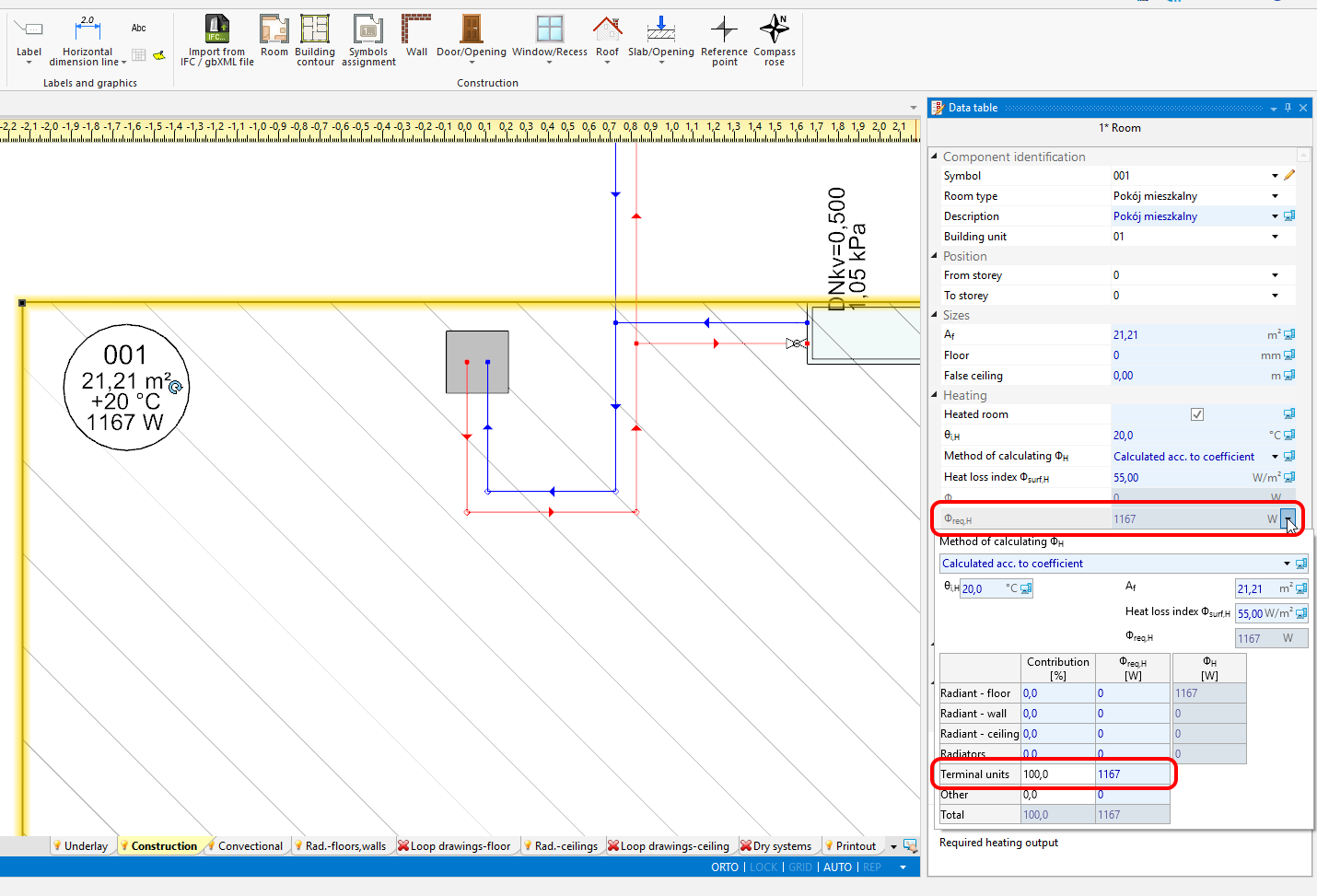Switch to the Underlay tab
Screen dimensions: 1317x896
pyautogui.click(x=86, y=846)
